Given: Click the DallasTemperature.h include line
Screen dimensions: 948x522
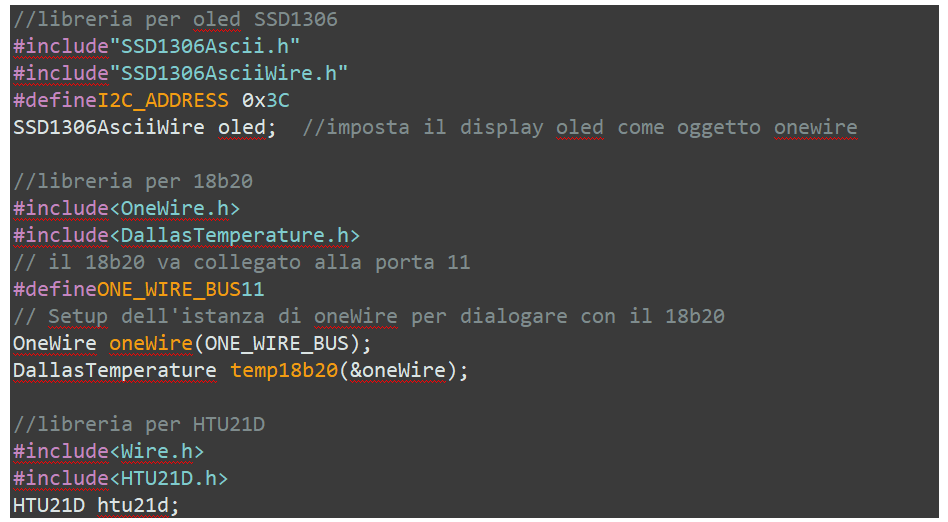Looking at the screenshot, I should point(187,235).
